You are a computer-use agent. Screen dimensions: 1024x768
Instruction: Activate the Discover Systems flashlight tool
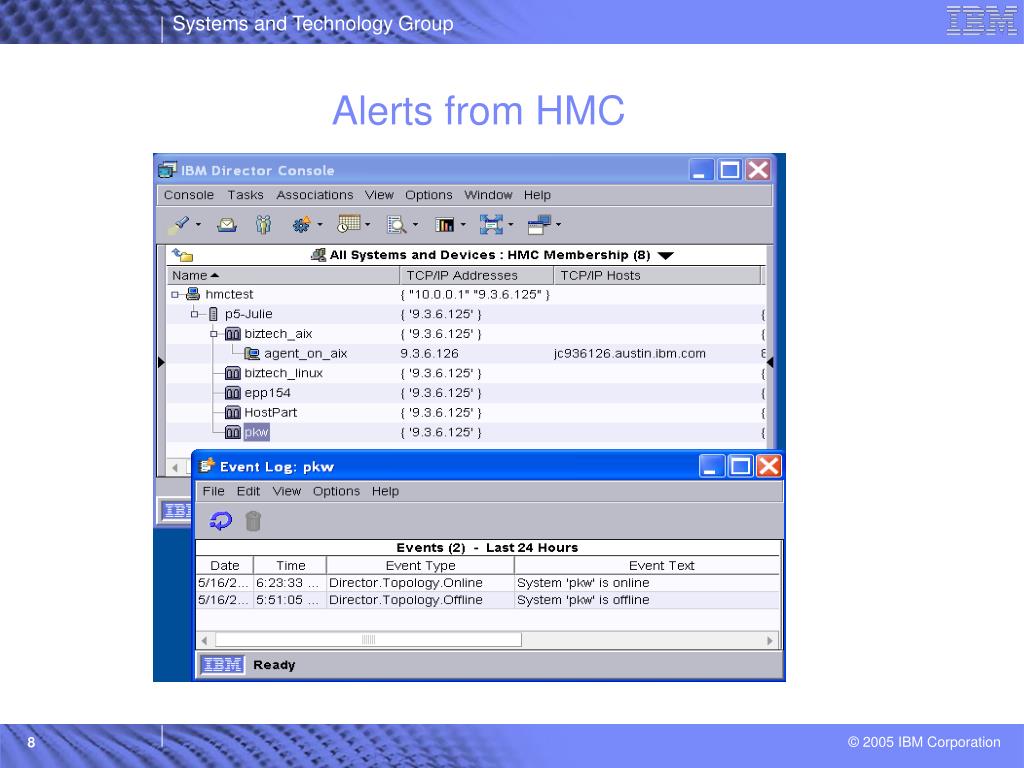[181, 224]
